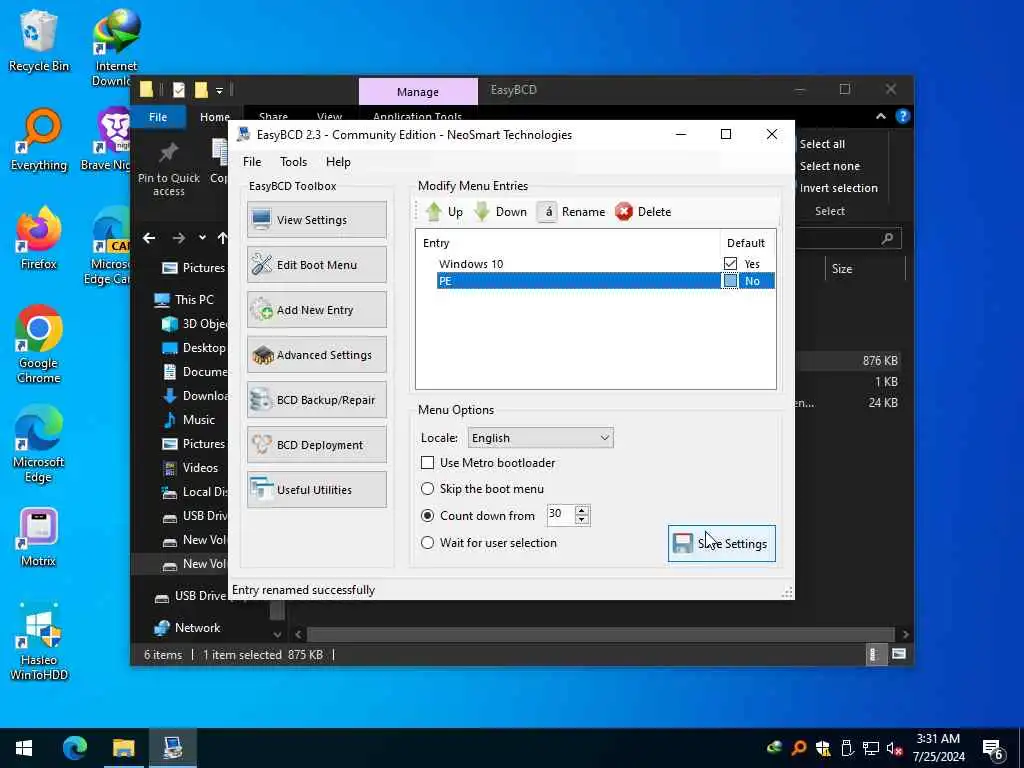The width and height of the screenshot is (1024, 768).
Task: Open File Explorer from taskbar
Action: 123,748
